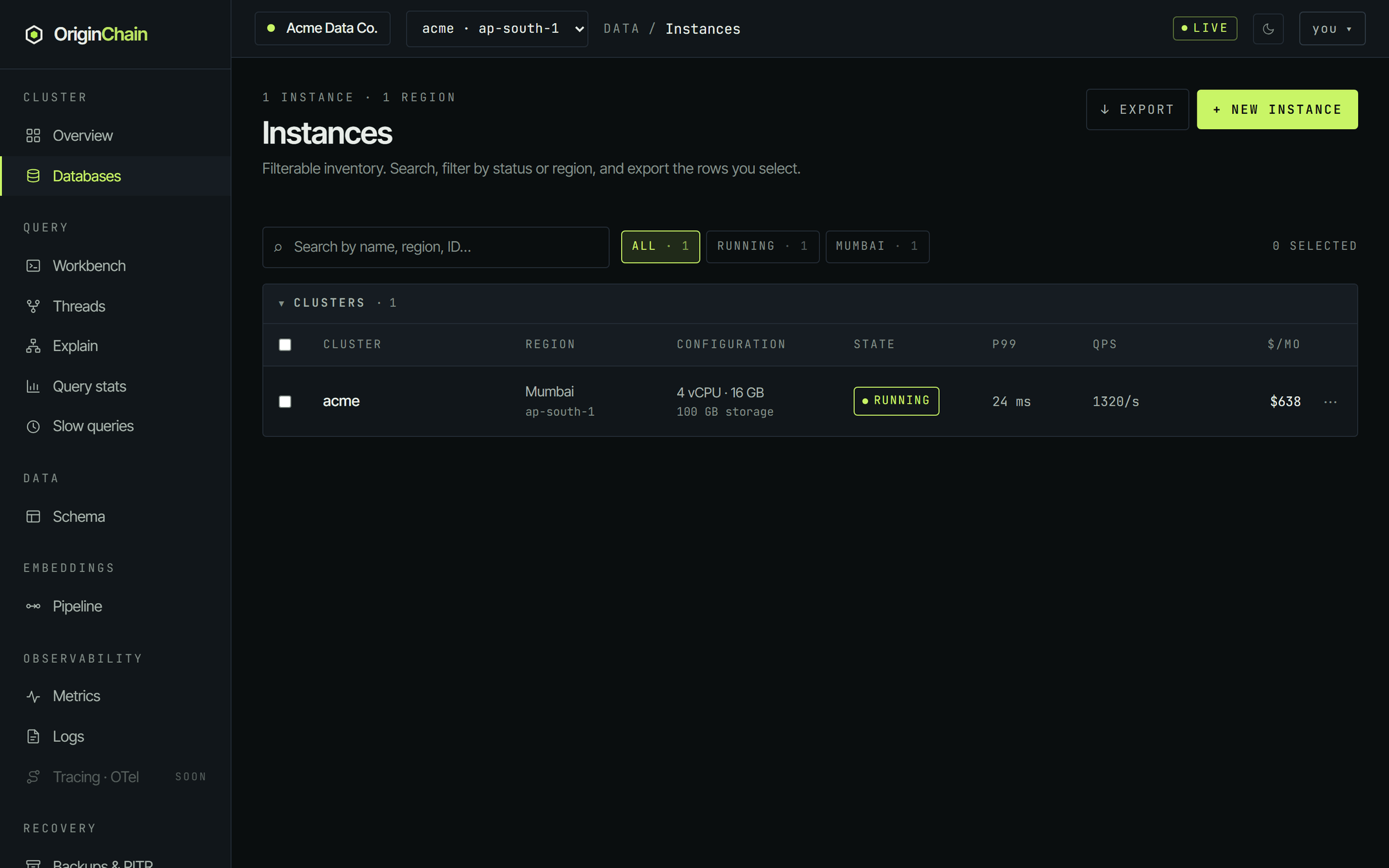Click the Backups & PITR archive icon
Image resolution: width=1389 pixels, height=868 pixels.
pos(33,863)
